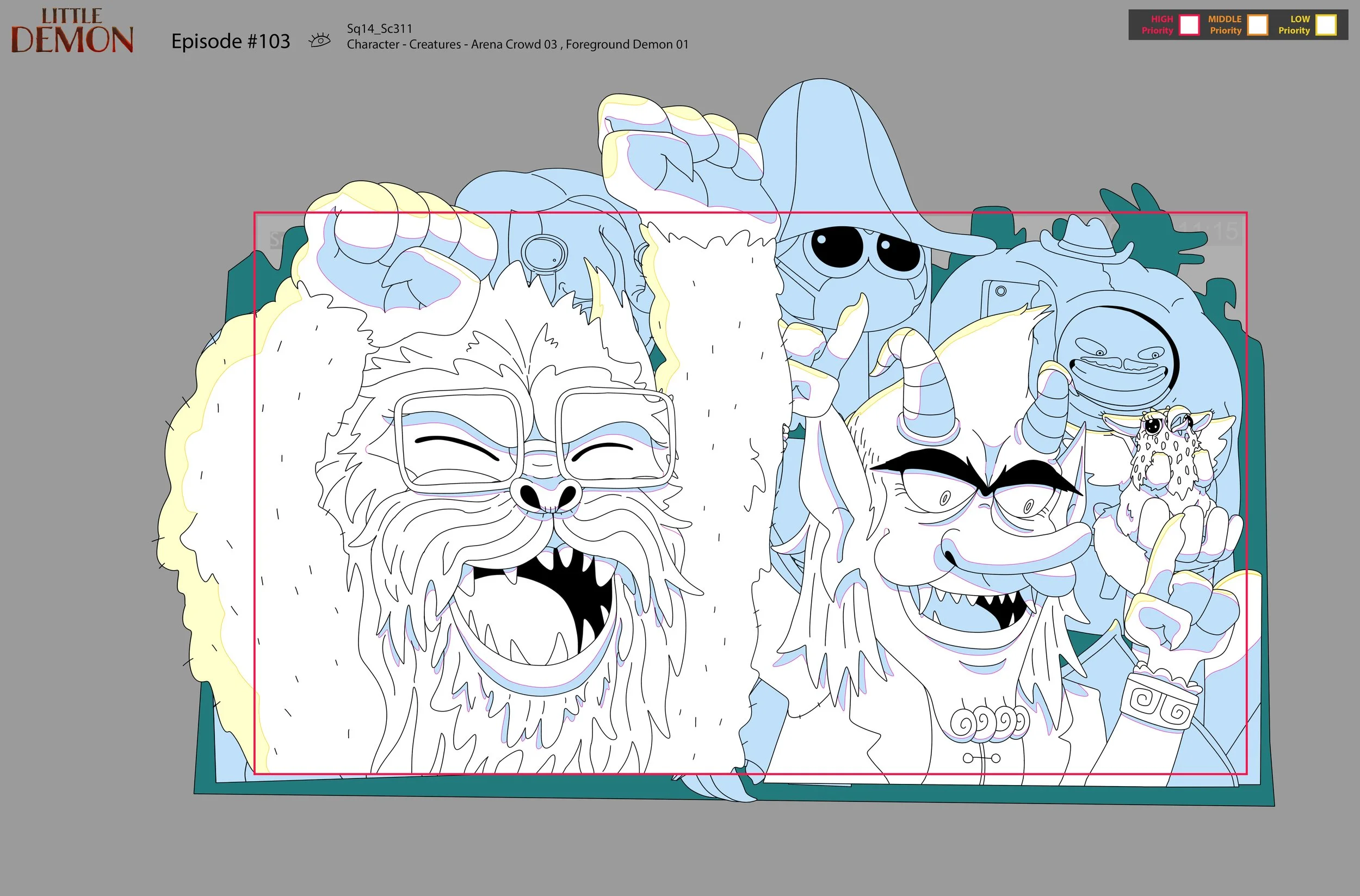The width and height of the screenshot is (1360, 896).
Task: Click the 'Sq14_Sc311' scene code text
Action: click(x=379, y=29)
